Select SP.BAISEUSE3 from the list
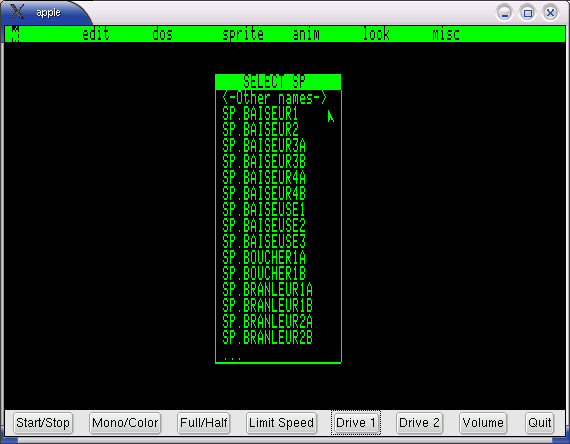This screenshot has height=444, width=570. pyautogui.click(x=264, y=242)
